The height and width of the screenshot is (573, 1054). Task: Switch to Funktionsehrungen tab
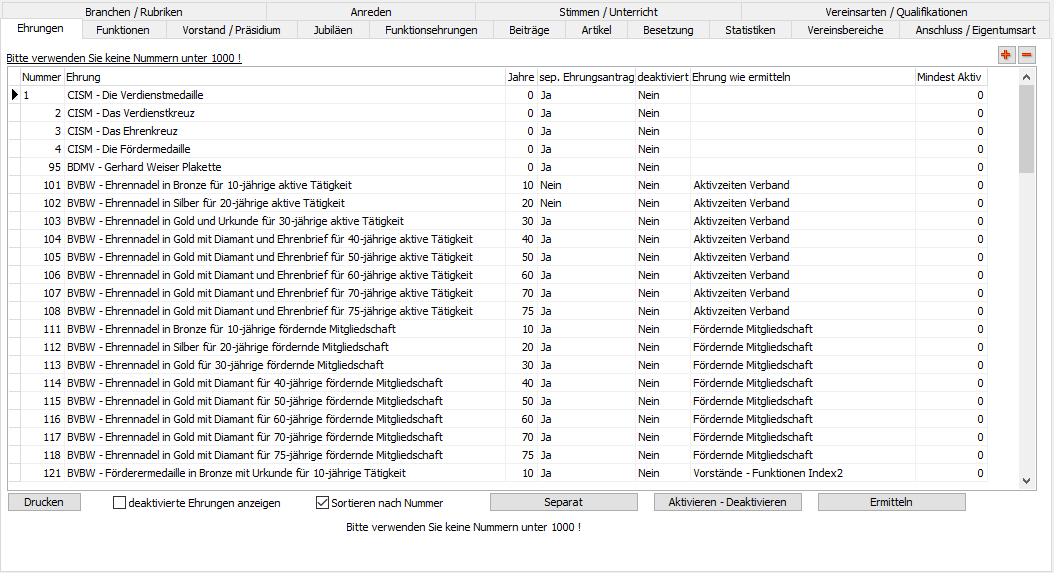point(431,30)
